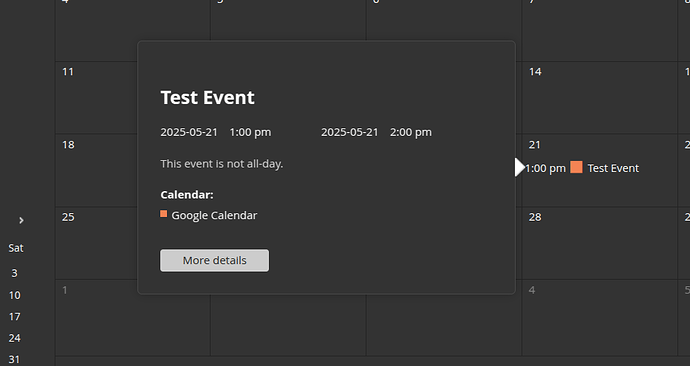690x366 pixels.
Task: Select day 11 in the month grid
Action: [x=68, y=72]
